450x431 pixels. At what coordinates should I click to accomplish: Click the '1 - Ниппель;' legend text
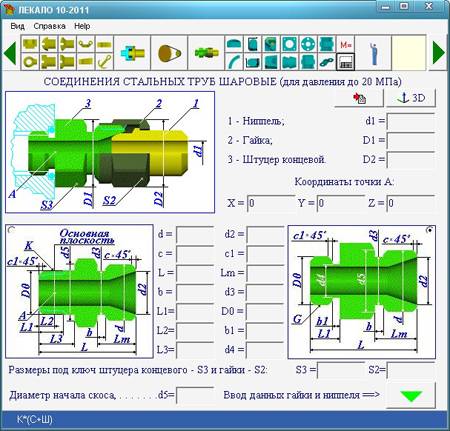tap(256, 121)
